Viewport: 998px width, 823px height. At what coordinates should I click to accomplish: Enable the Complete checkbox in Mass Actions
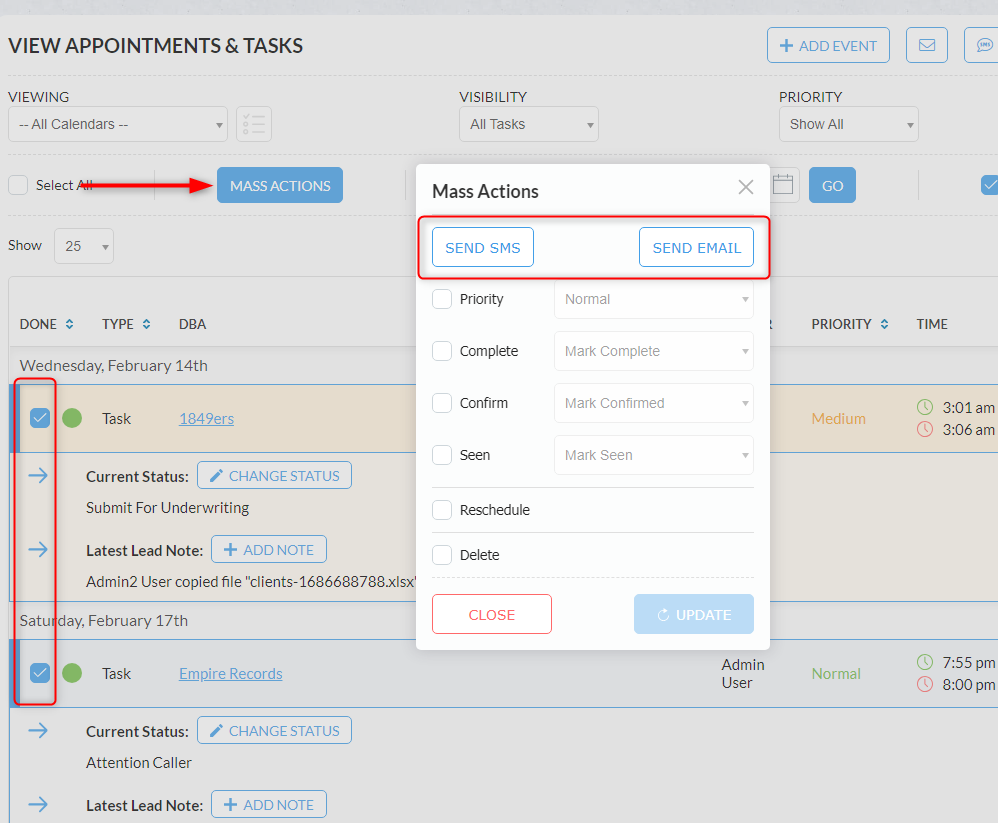pyautogui.click(x=442, y=351)
